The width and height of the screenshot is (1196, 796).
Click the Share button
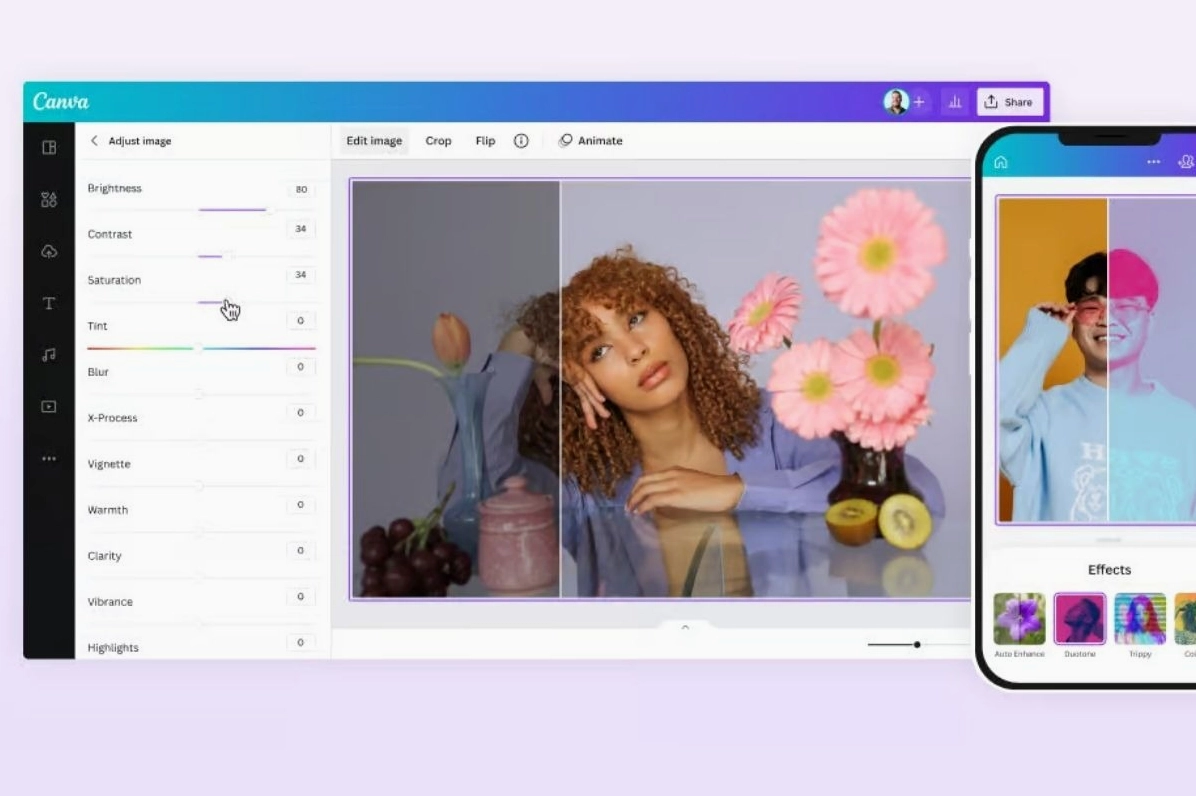(1009, 102)
